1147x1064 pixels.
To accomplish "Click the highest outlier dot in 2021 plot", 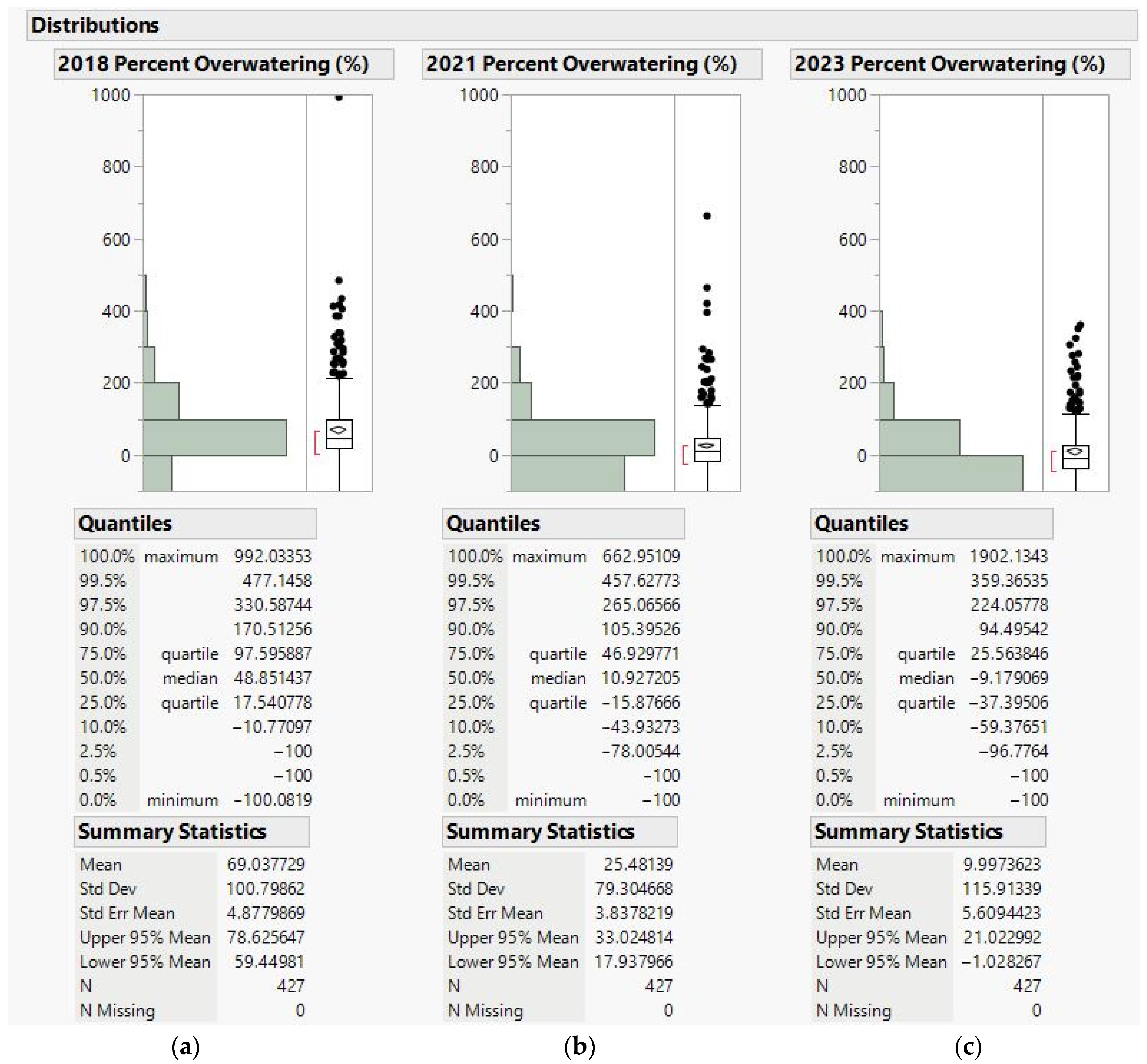I will [x=707, y=216].
